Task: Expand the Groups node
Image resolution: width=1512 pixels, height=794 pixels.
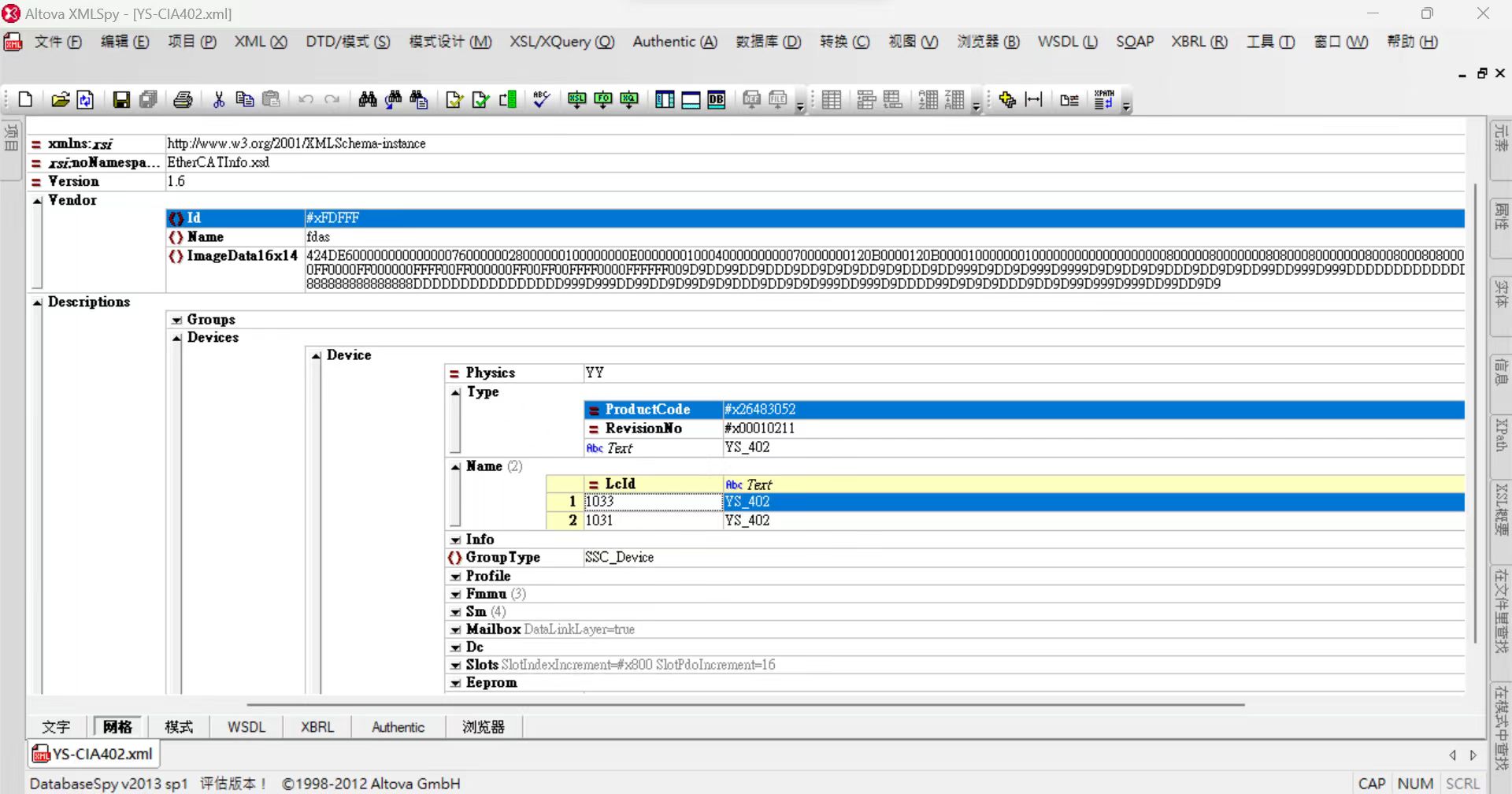Action: (176, 320)
